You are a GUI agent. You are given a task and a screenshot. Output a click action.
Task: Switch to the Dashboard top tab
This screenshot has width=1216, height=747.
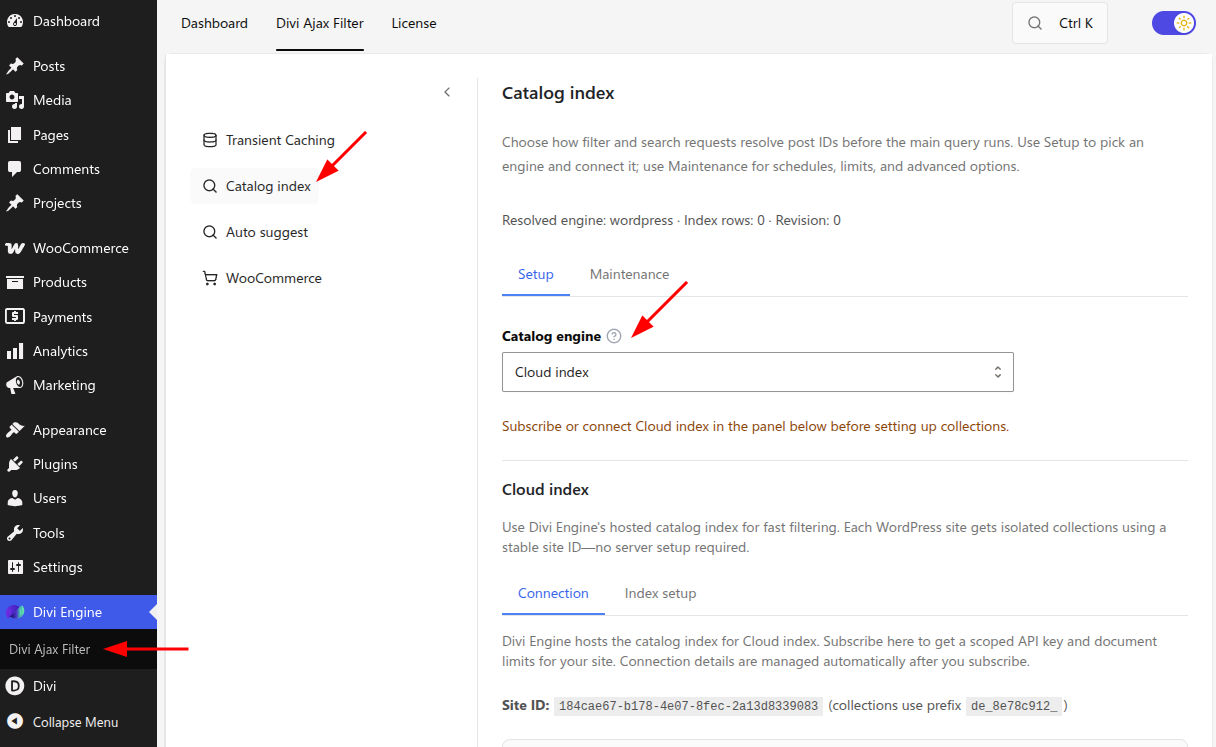click(x=214, y=23)
